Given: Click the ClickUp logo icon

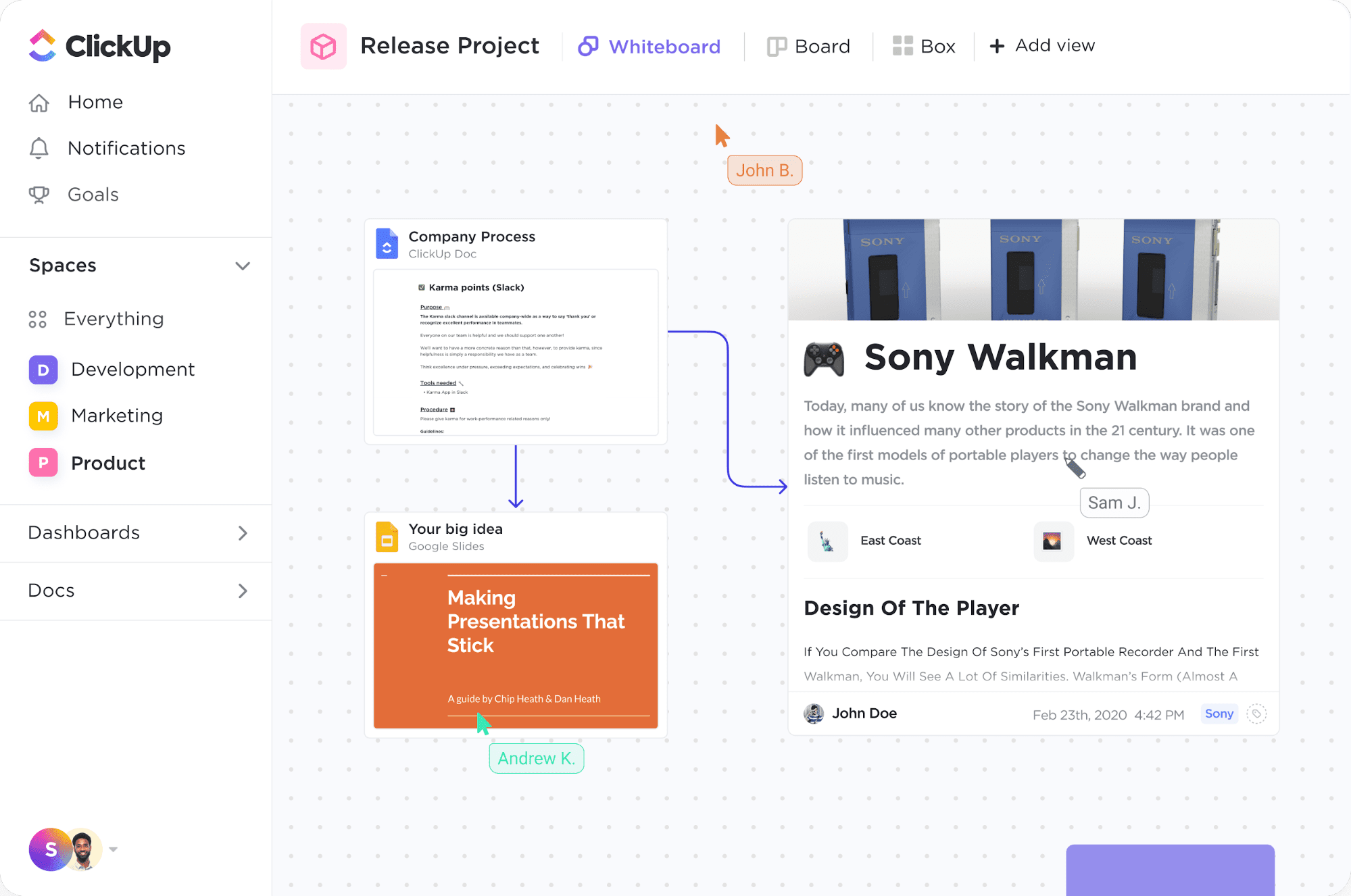Looking at the screenshot, I should [42, 45].
